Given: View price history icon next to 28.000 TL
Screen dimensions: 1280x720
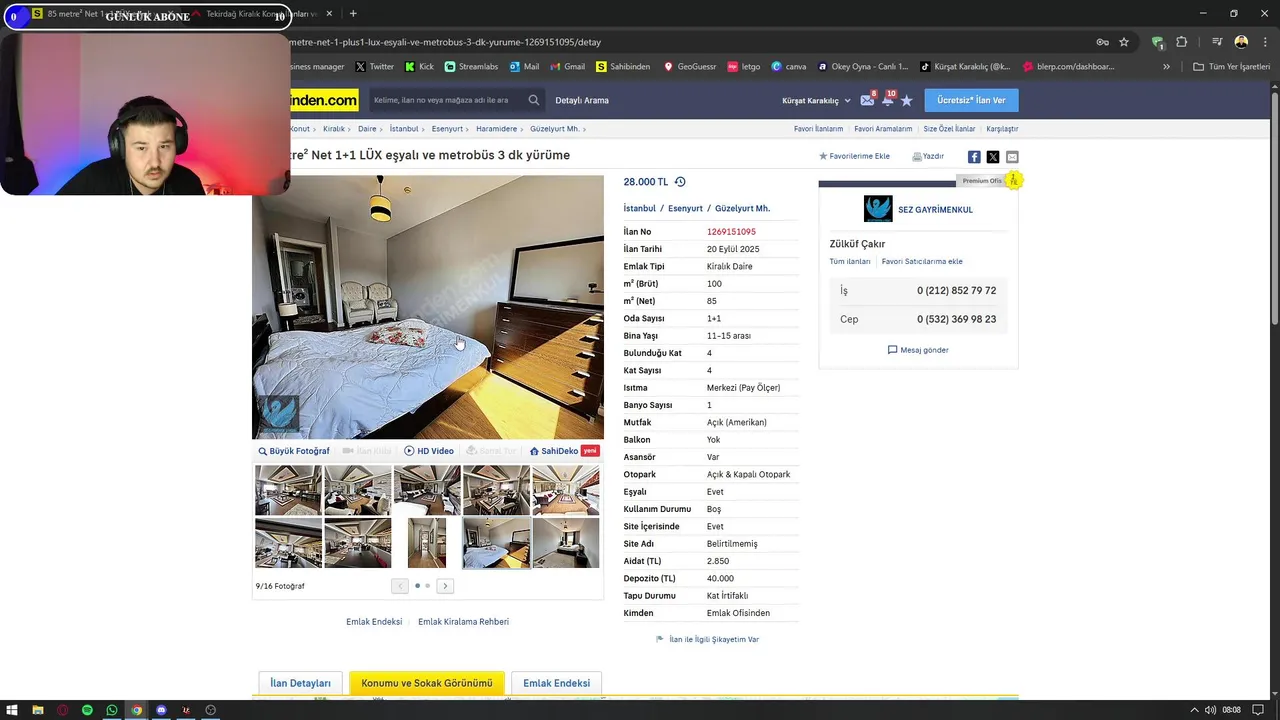Looking at the screenshot, I should point(680,182).
